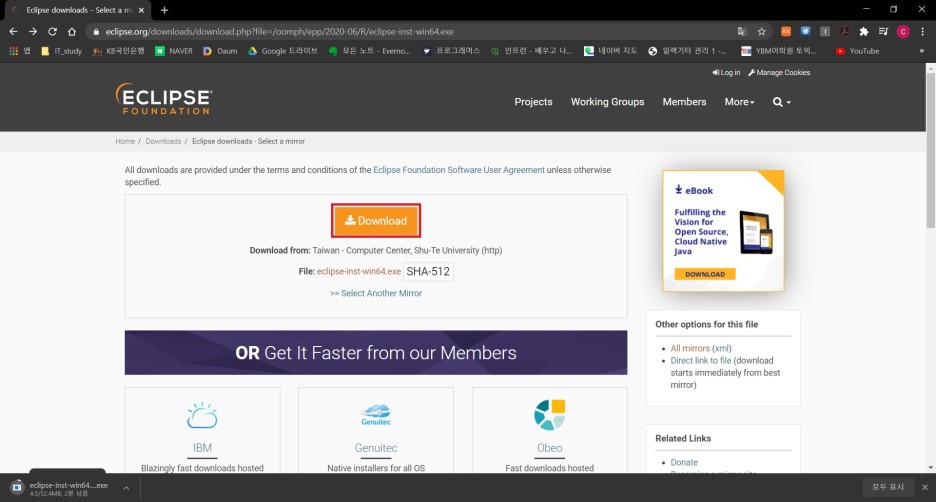Open the orange extension icon
The width and height of the screenshot is (936, 502).
(786, 32)
